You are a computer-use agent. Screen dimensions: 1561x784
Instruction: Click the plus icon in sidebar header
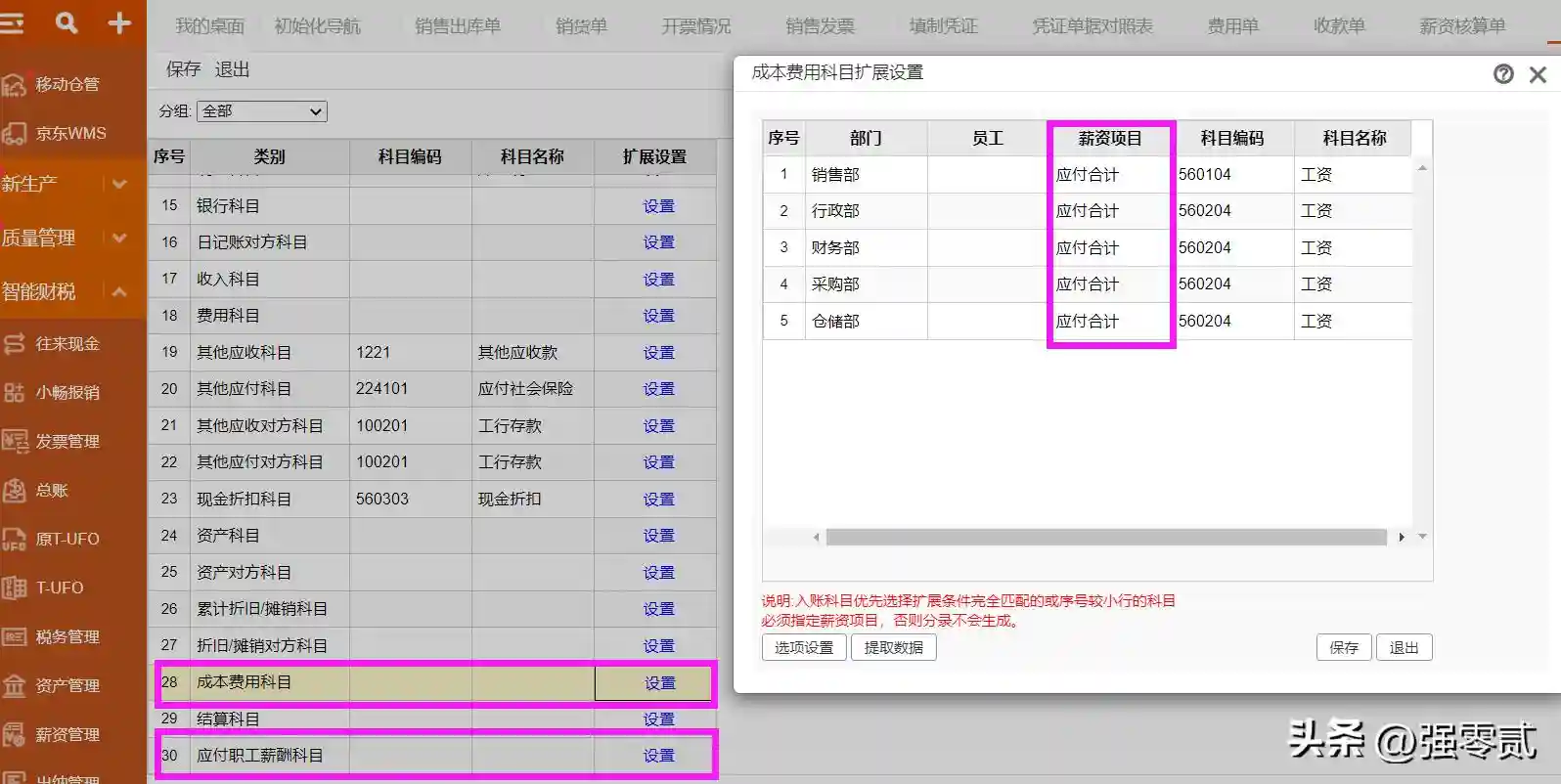pos(119,22)
